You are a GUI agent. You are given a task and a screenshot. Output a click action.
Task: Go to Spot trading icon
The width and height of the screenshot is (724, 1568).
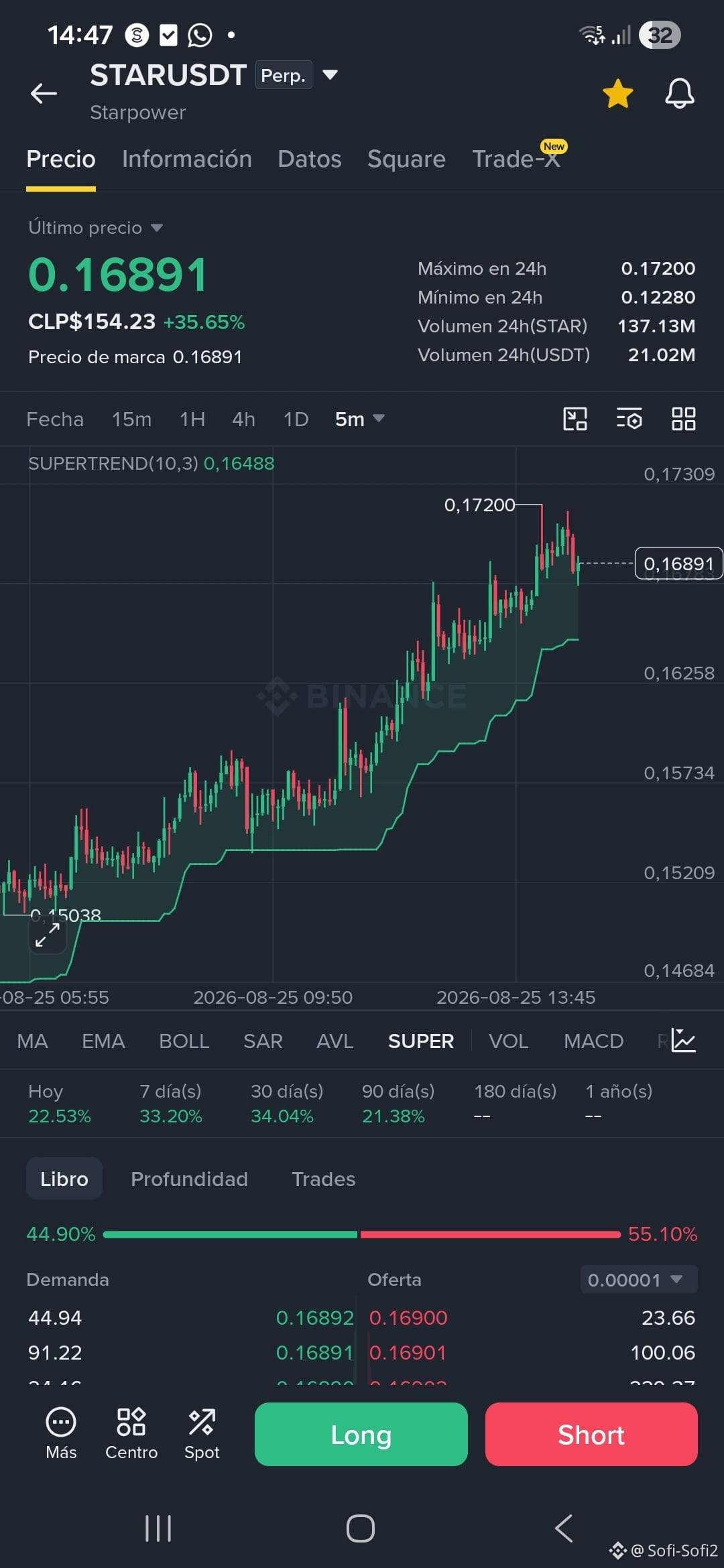point(202,1434)
